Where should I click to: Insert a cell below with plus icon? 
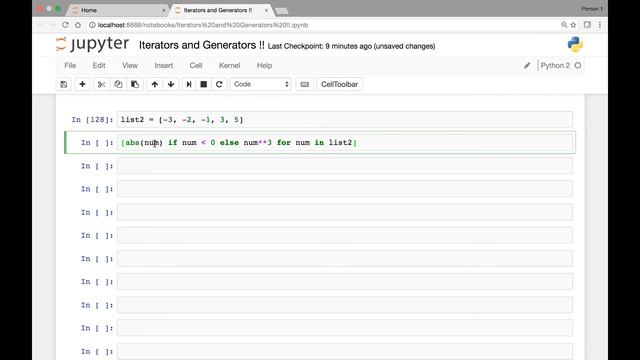(x=82, y=84)
